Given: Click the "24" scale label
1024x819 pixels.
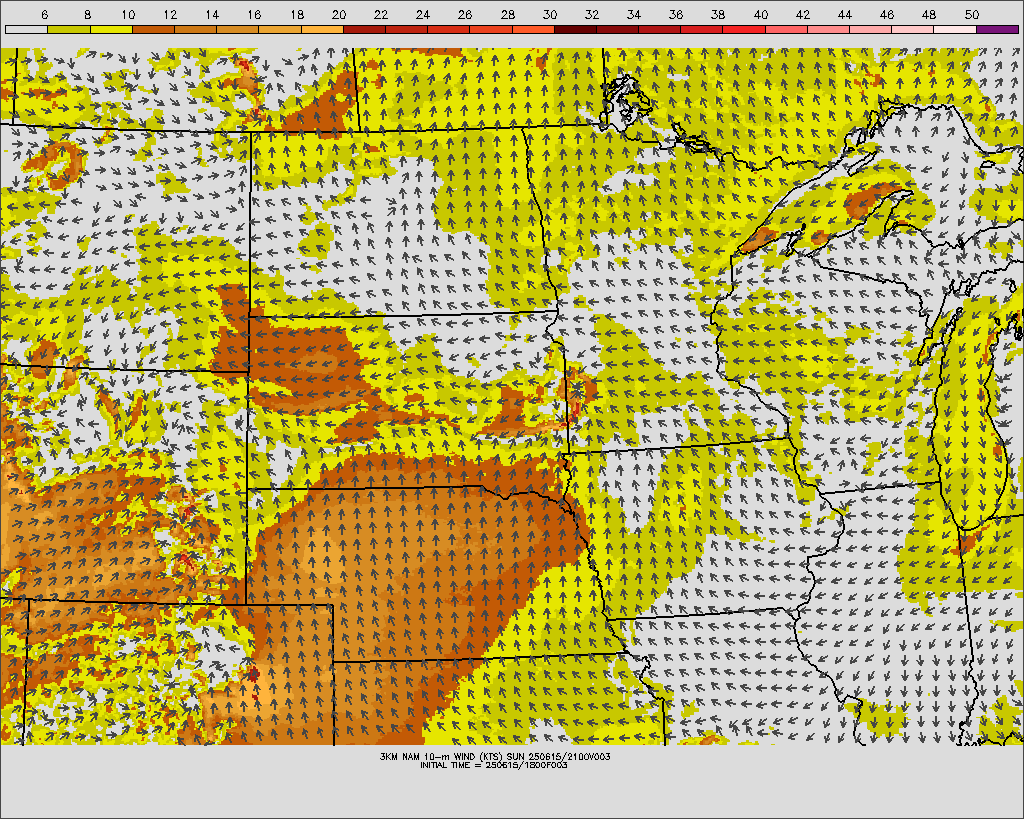Looking at the screenshot, I should point(423,14).
